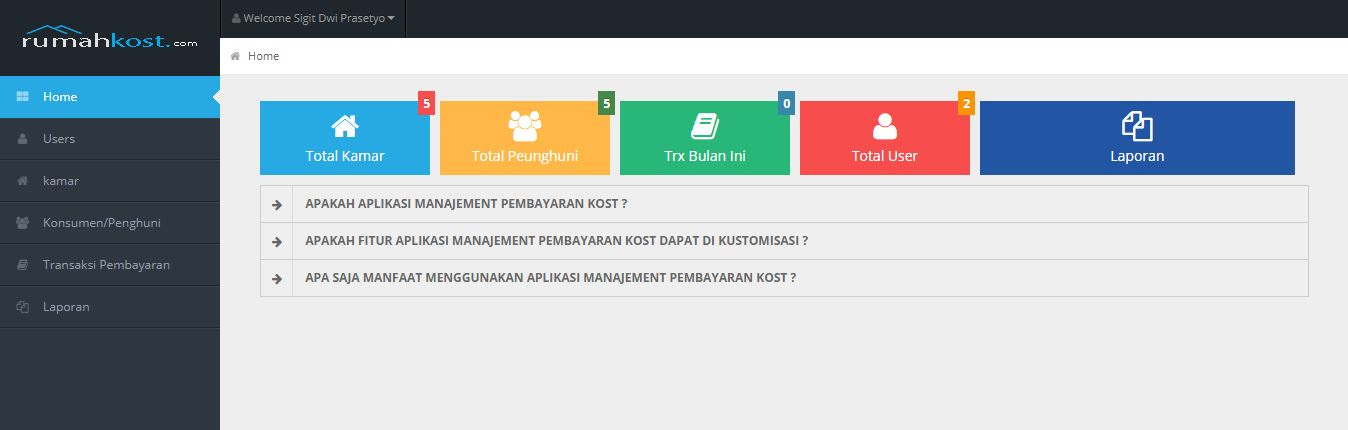Screen dimensions: 1348x430
Task: Click the Home grid icon in sidebar
Action: (22, 97)
